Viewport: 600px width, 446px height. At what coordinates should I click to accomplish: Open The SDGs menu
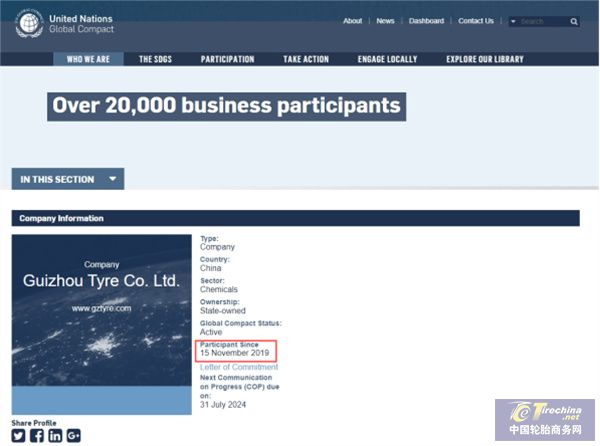155,59
